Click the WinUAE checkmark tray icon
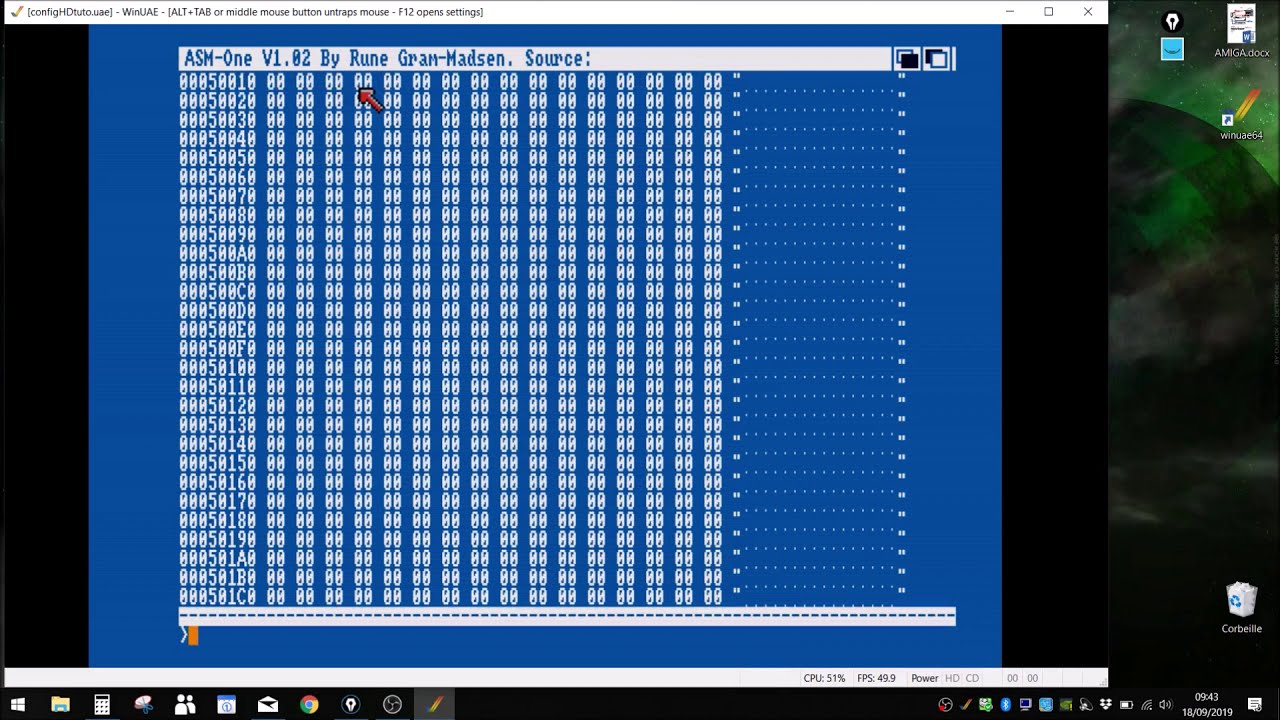1280x720 pixels. pyautogui.click(x=966, y=705)
